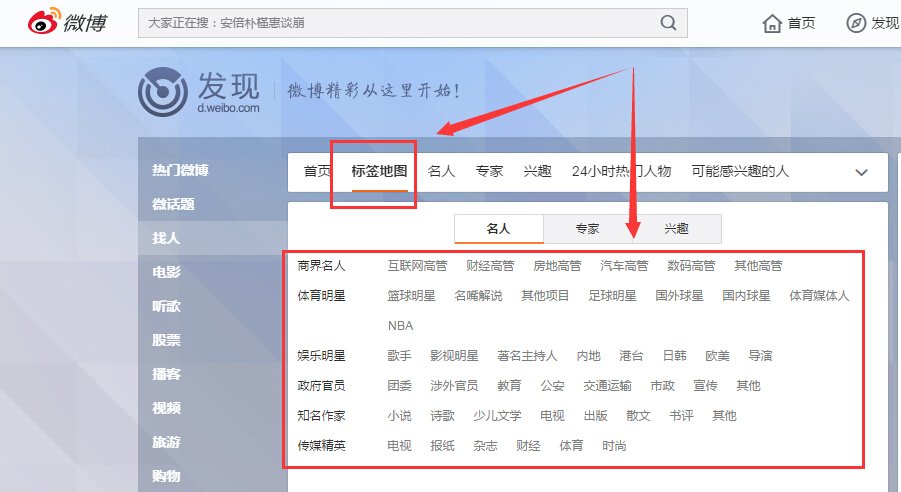901x492 pixels.
Task: Open the 著名主持人 tag link
Action: 527,356
